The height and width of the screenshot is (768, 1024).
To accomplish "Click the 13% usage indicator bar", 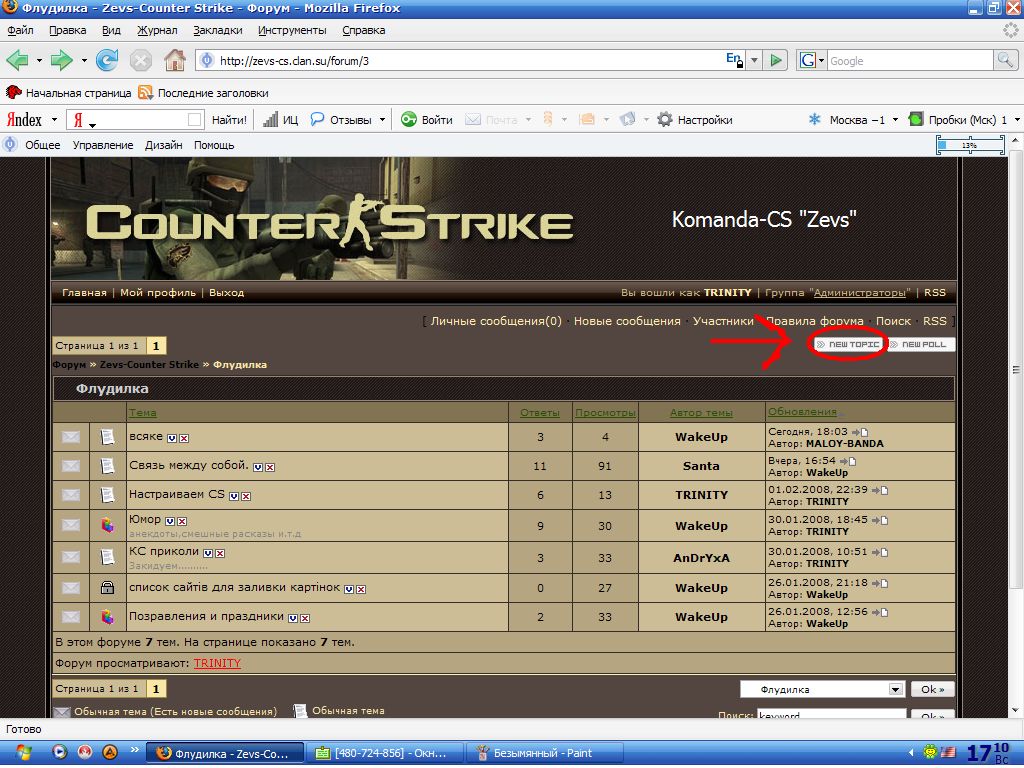I will coord(970,145).
